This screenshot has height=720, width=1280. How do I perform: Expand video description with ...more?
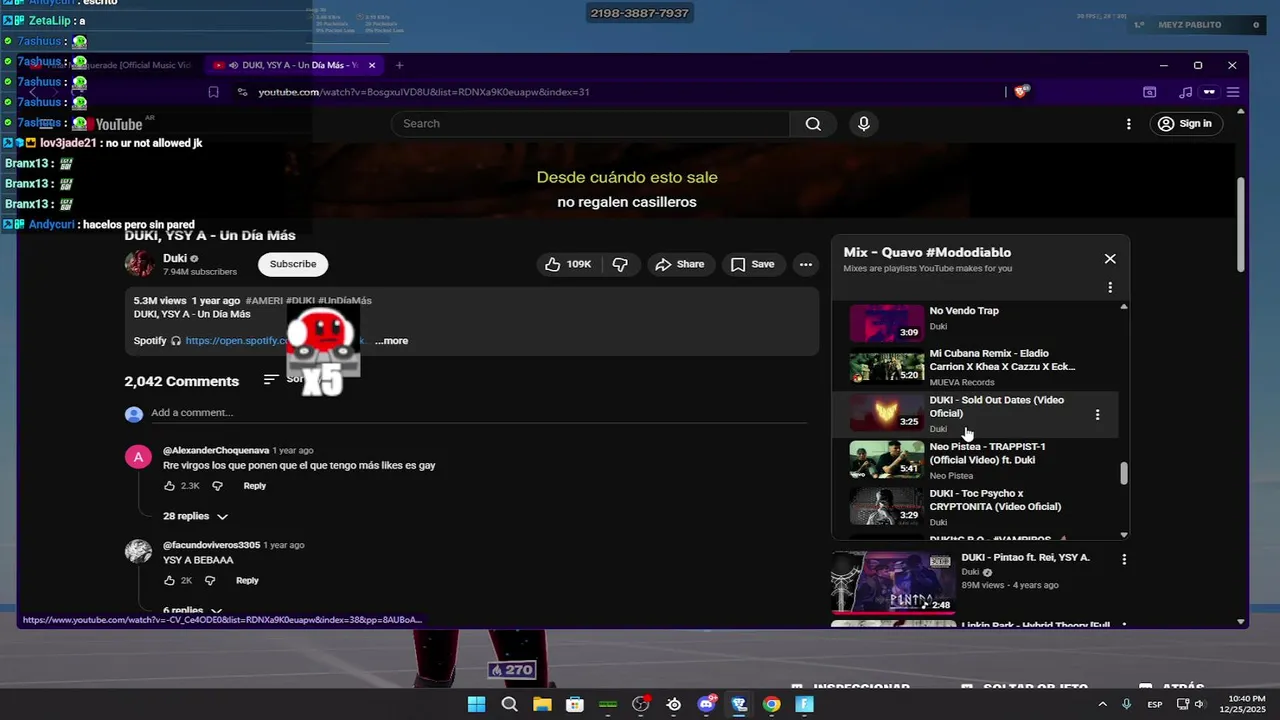(x=391, y=341)
